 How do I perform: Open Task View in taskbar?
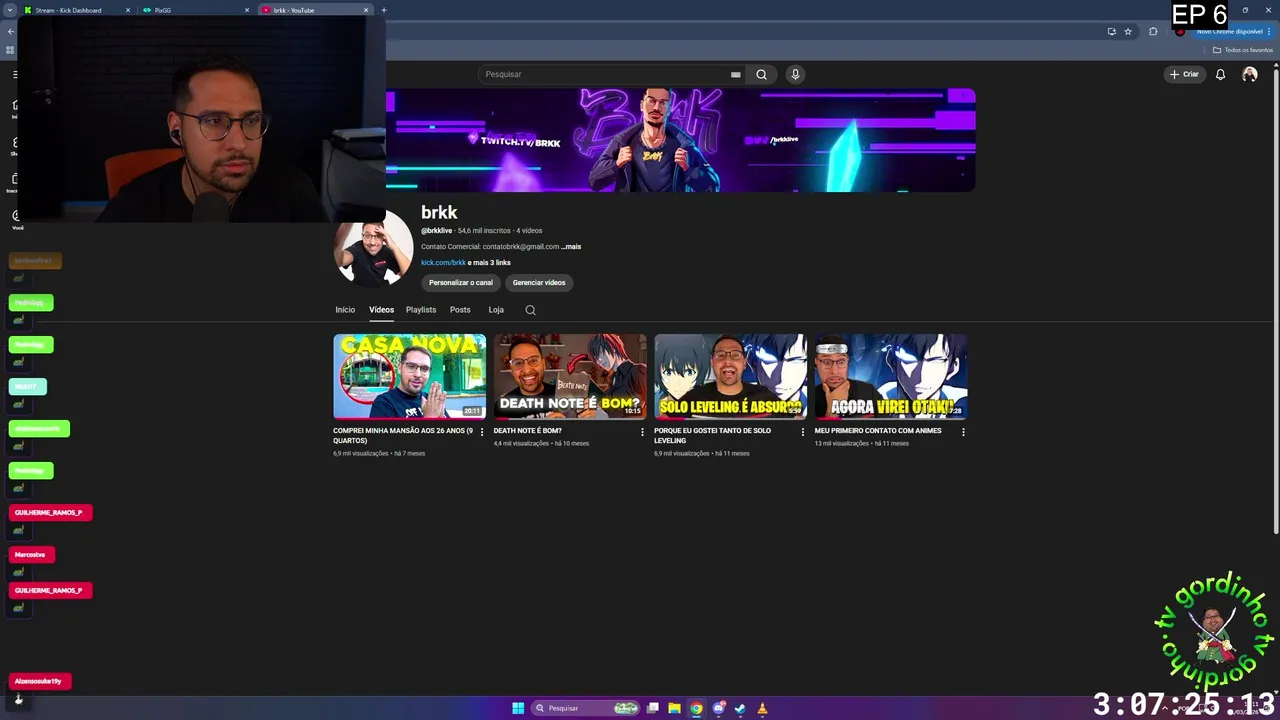[x=653, y=708]
